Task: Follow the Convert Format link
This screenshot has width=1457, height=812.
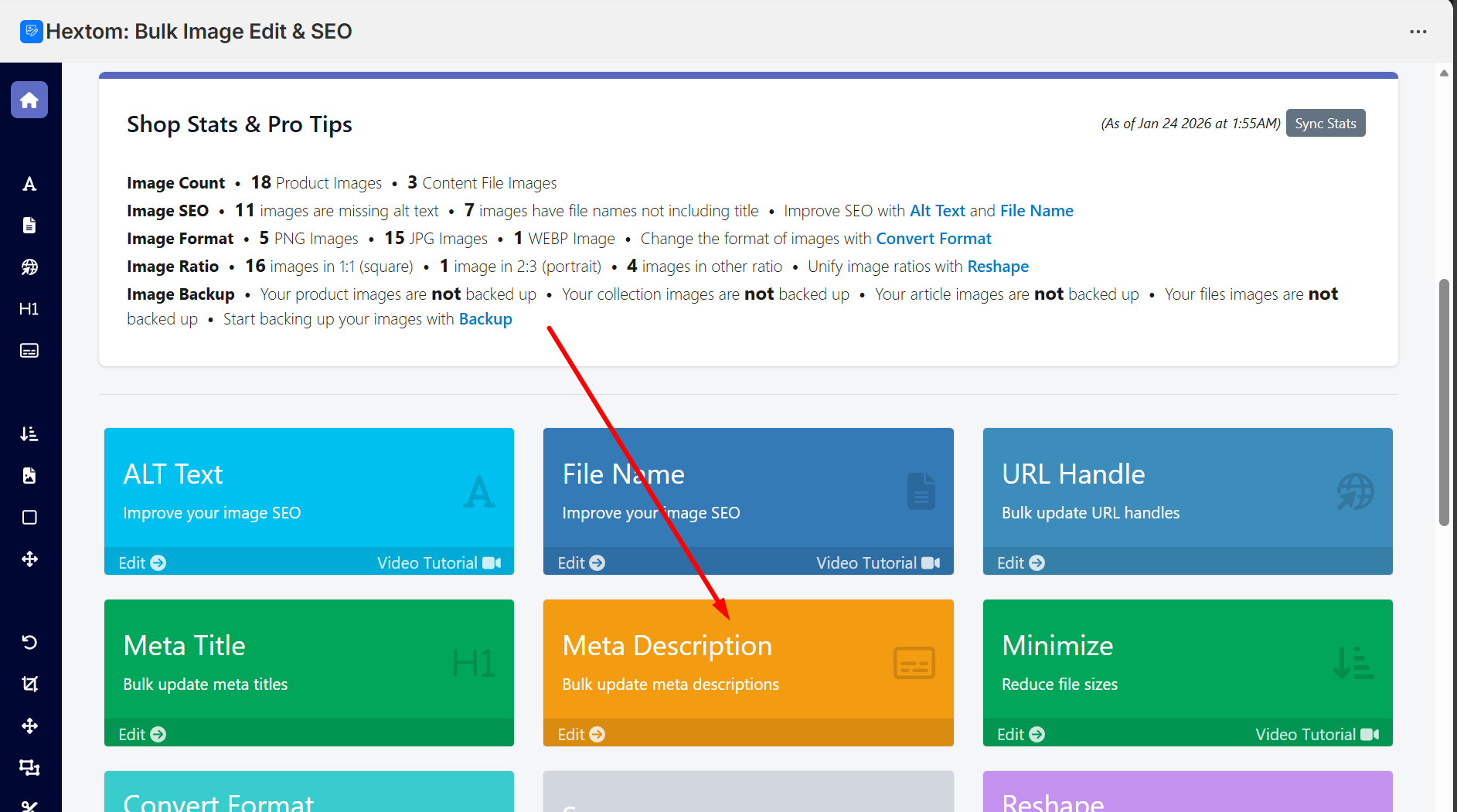Action: coord(934,239)
